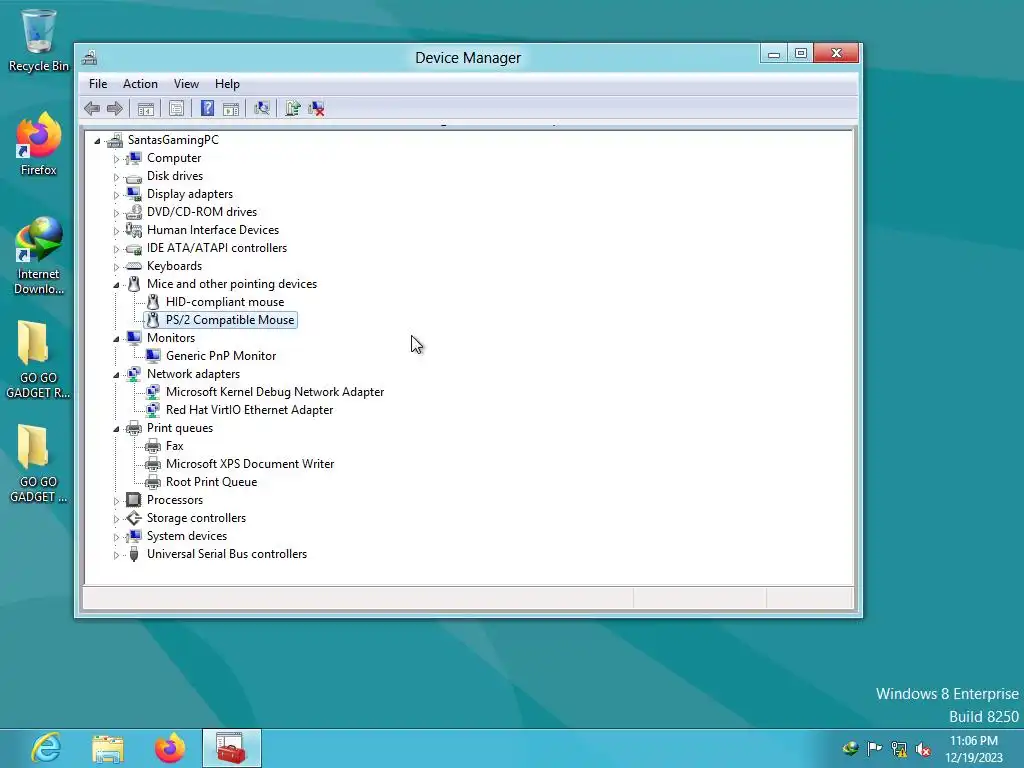
Task: Expand the DVD/CD-ROM drives category
Action: [116, 212]
